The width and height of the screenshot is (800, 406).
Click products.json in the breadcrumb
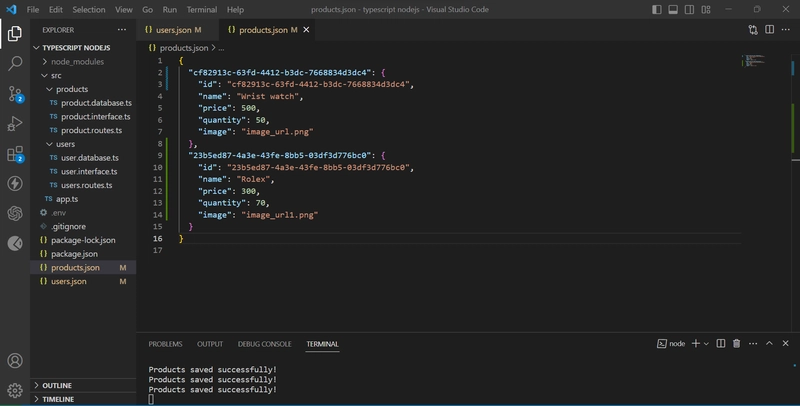point(184,48)
